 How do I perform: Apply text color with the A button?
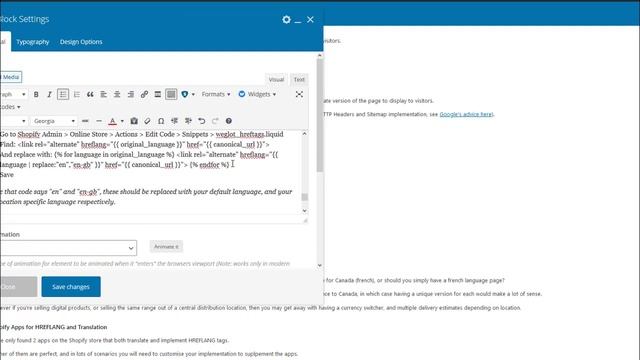tap(112, 121)
